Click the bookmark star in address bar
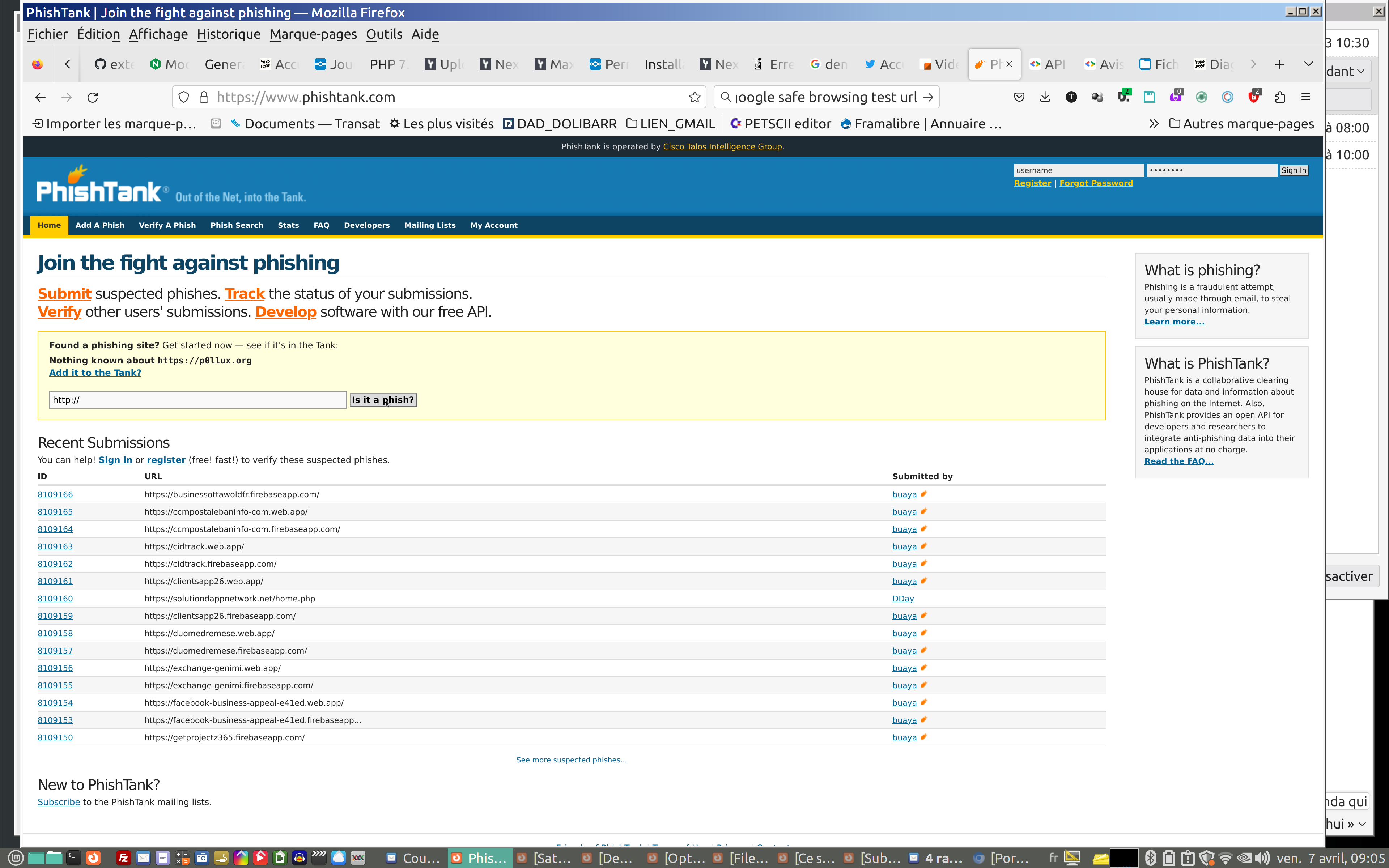The image size is (1389, 868). (694, 97)
